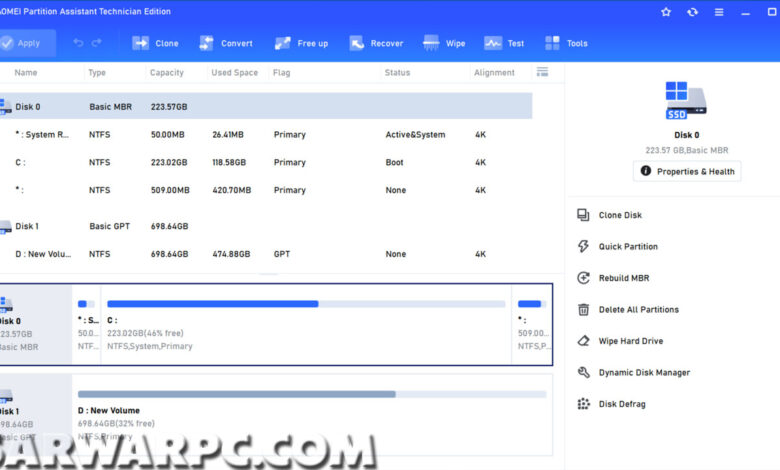Sort by the Flag column header

click(282, 73)
